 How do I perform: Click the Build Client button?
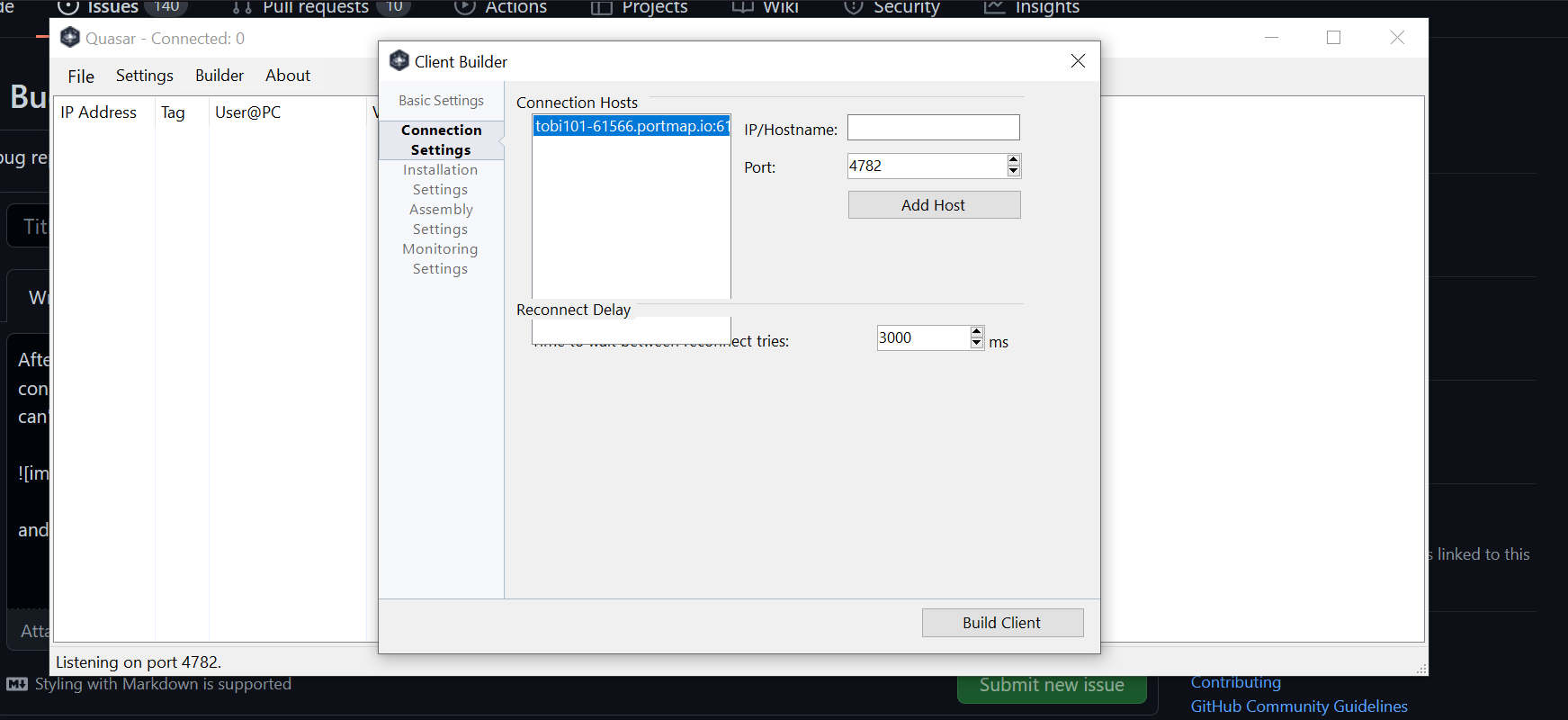click(x=1002, y=623)
